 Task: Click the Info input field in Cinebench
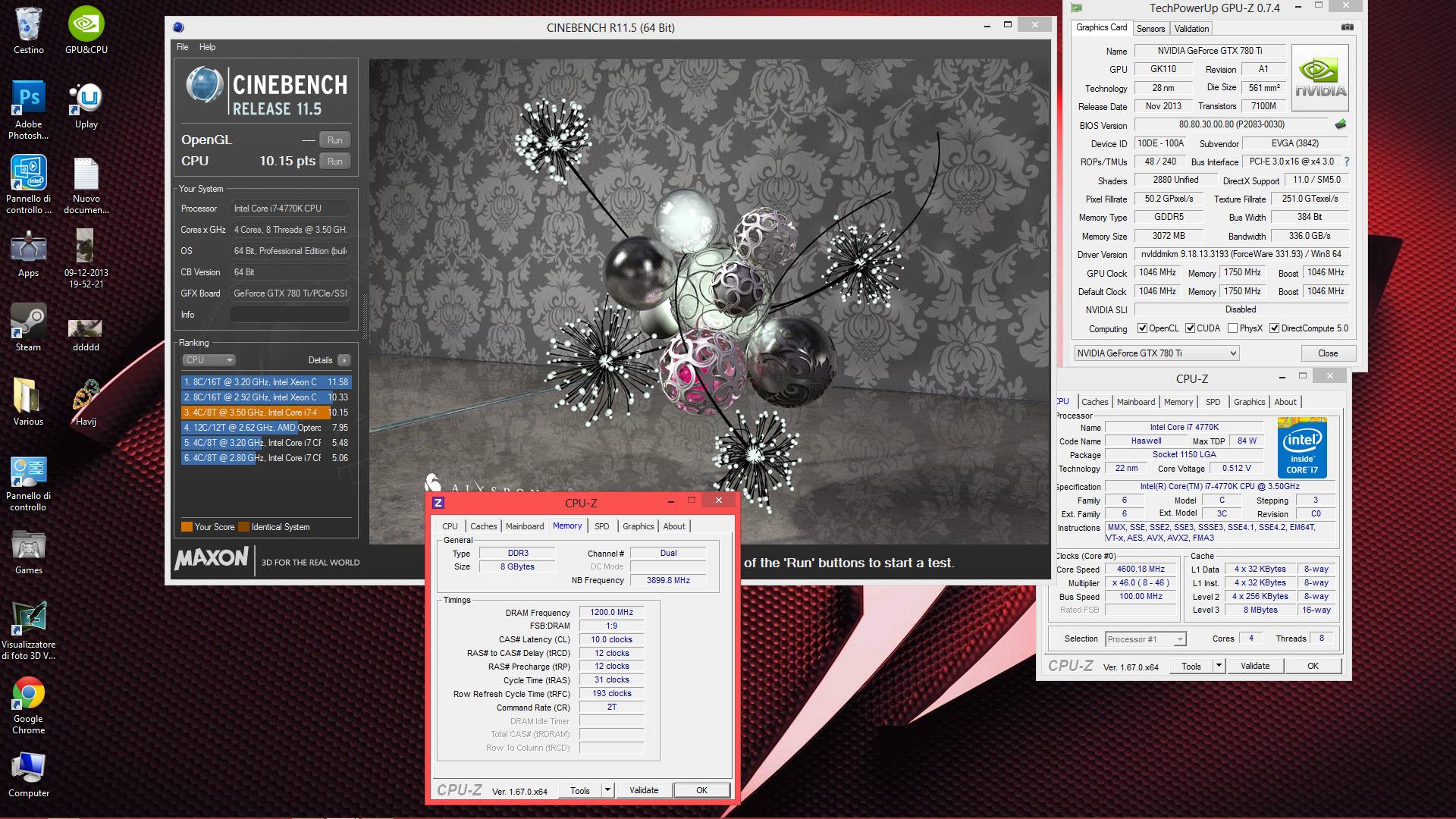[x=290, y=315]
